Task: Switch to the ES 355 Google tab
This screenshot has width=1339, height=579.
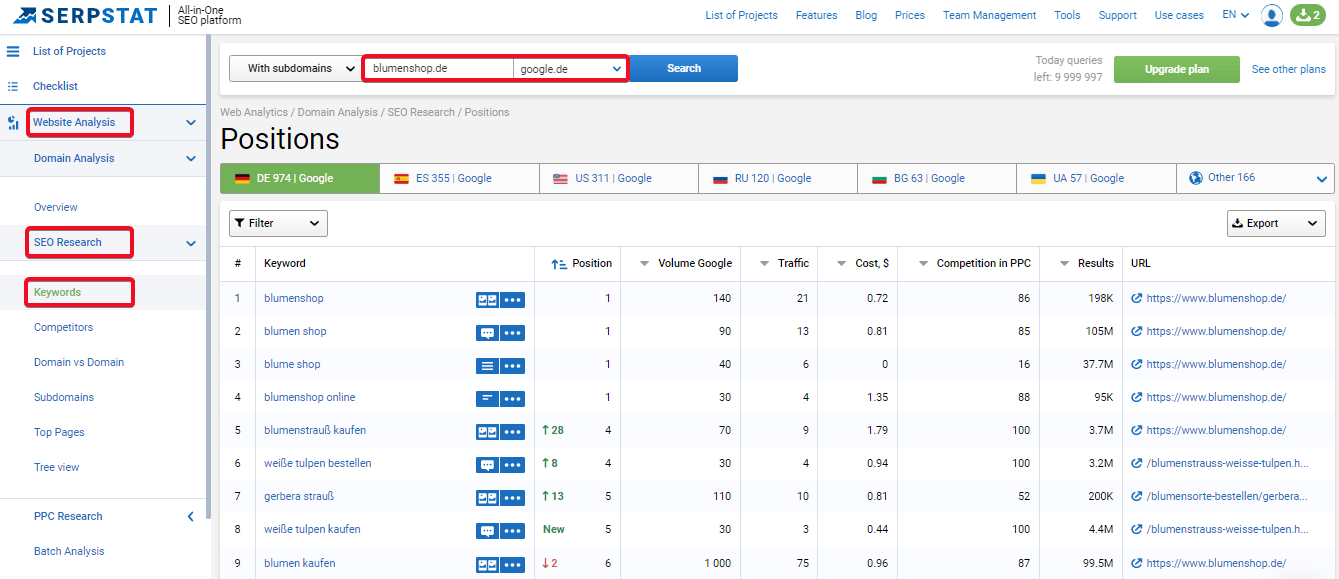Action: [459, 178]
